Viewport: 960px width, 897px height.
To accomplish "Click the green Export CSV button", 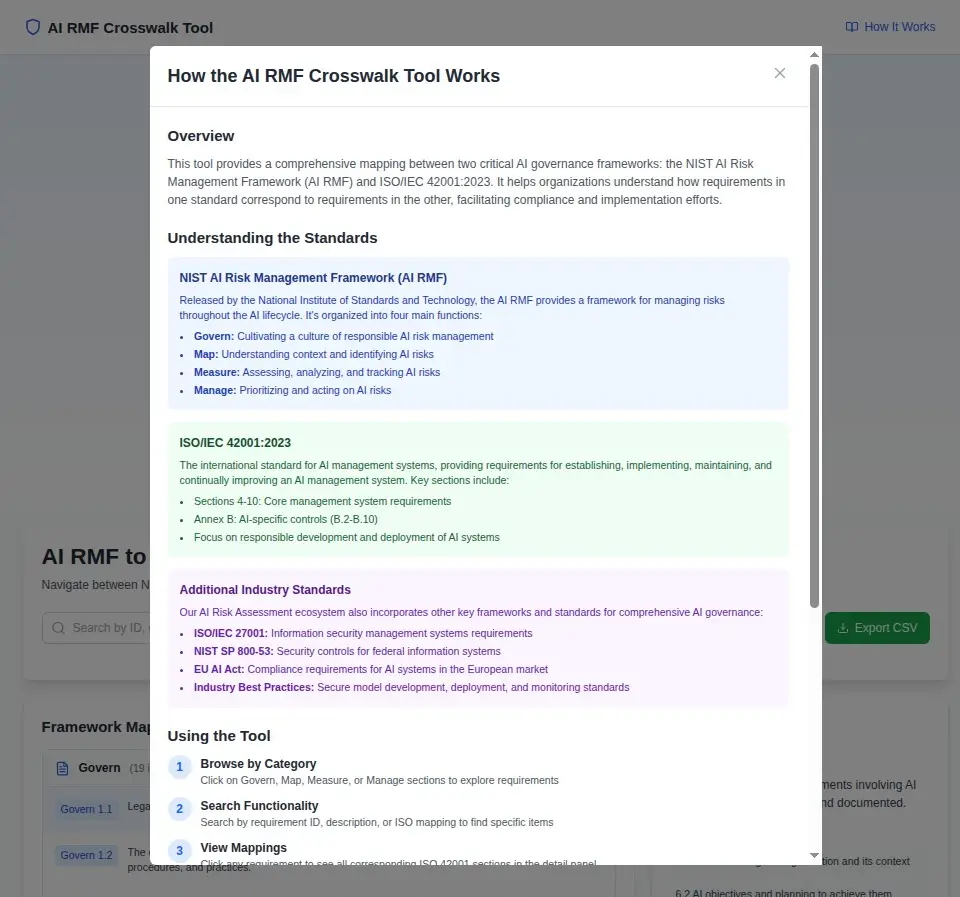I will tap(877, 628).
